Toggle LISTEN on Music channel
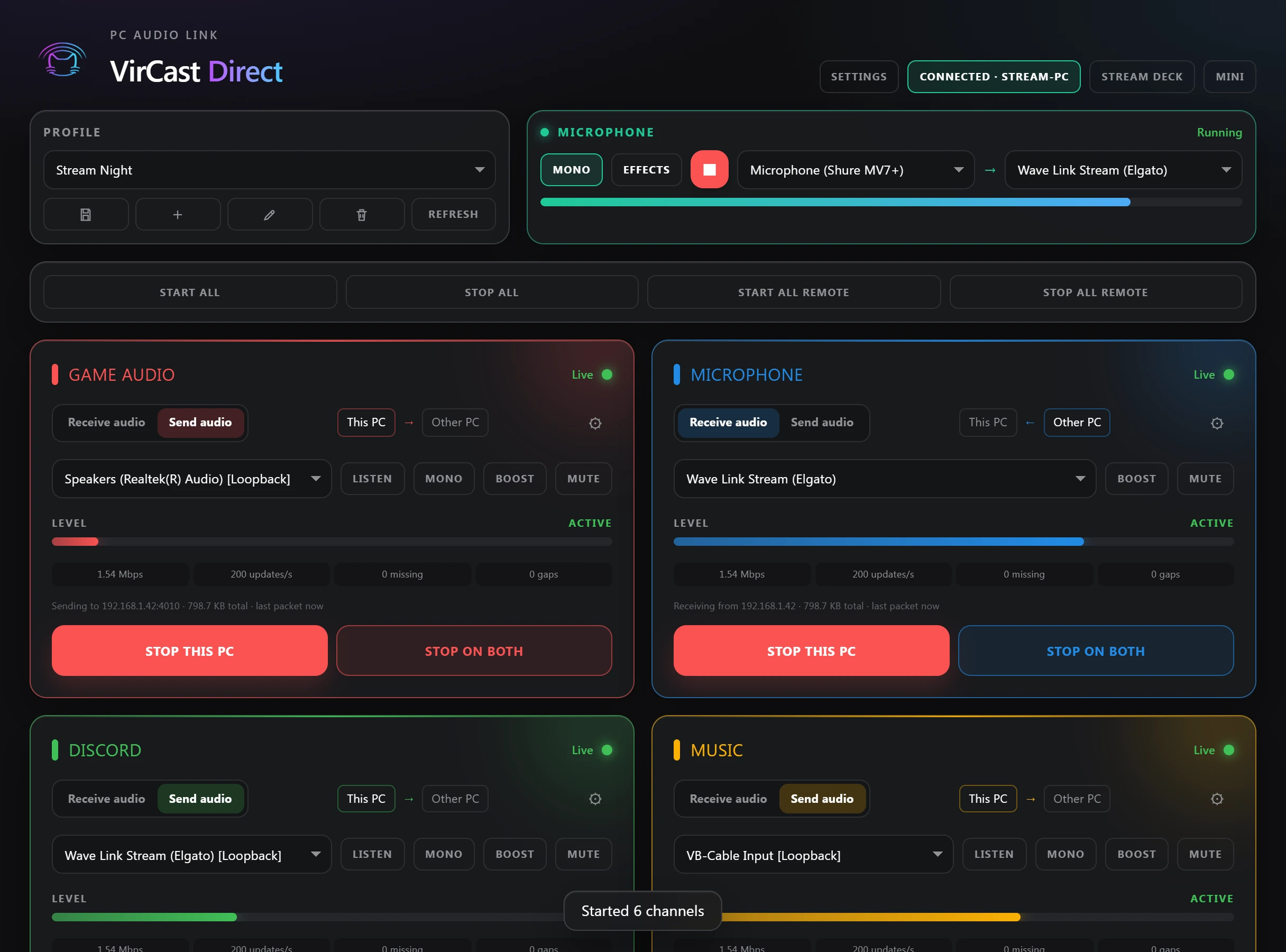The height and width of the screenshot is (952, 1286). click(x=994, y=854)
